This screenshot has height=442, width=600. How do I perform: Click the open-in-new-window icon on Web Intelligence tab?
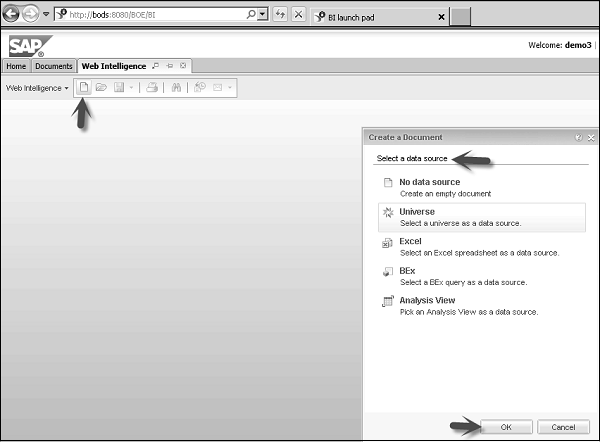pyautogui.click(x=155, y=66)
